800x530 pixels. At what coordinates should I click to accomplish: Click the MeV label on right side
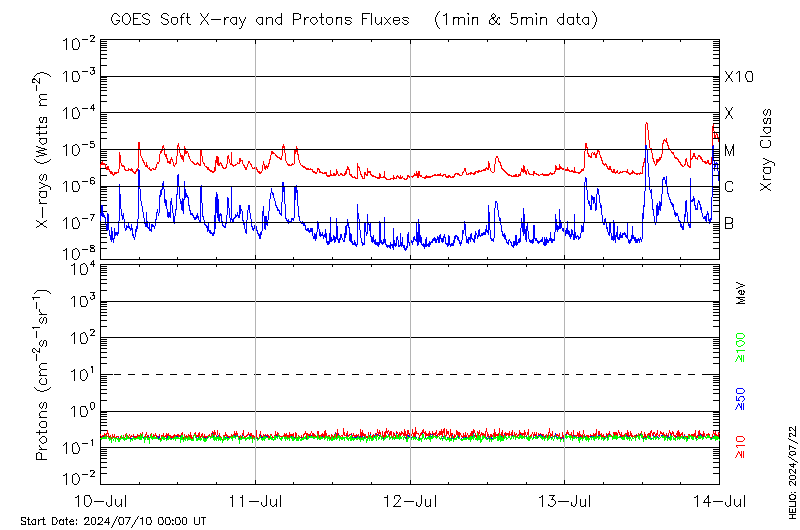tap(742, 293)
